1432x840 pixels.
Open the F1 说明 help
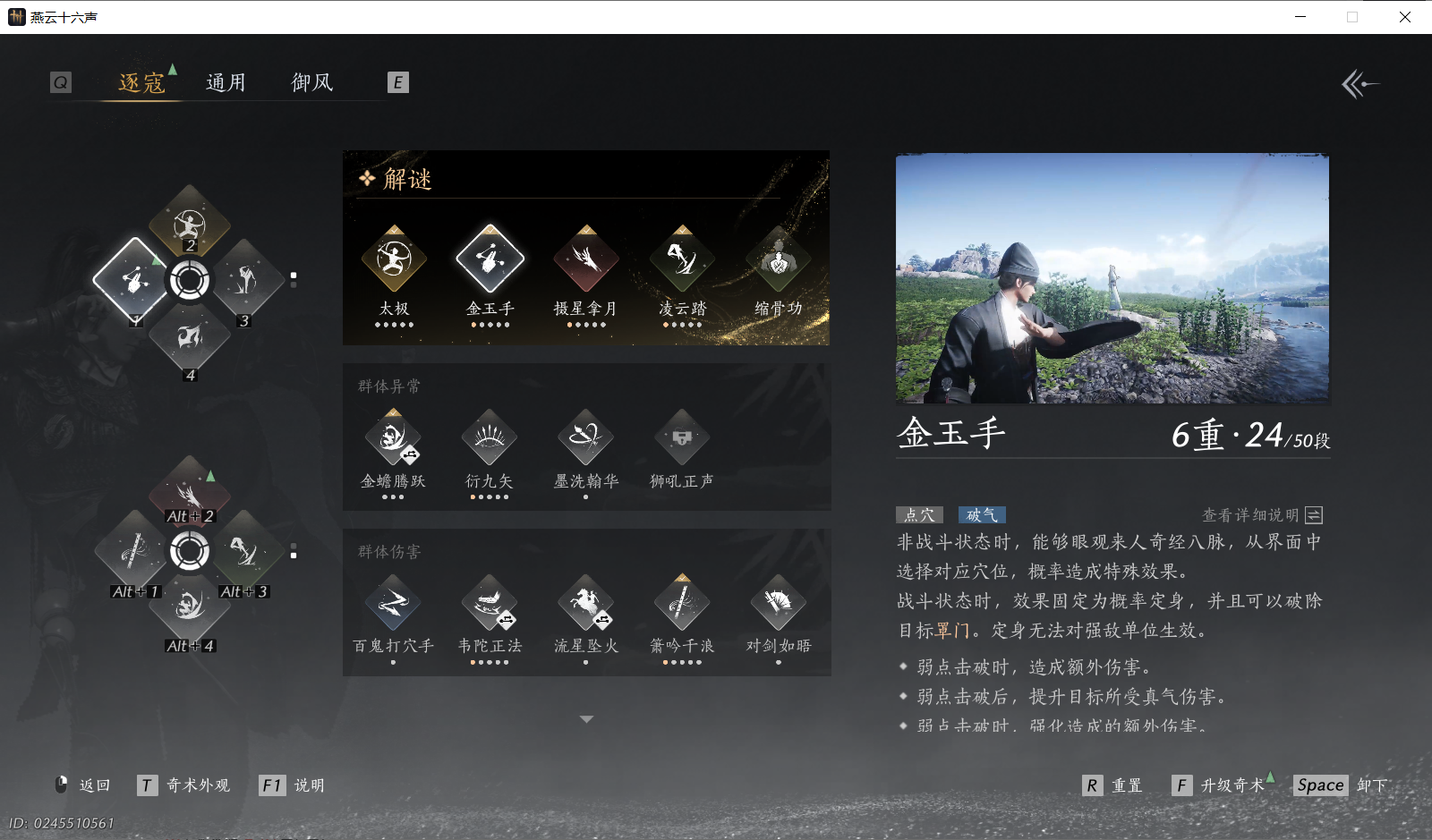292,785
